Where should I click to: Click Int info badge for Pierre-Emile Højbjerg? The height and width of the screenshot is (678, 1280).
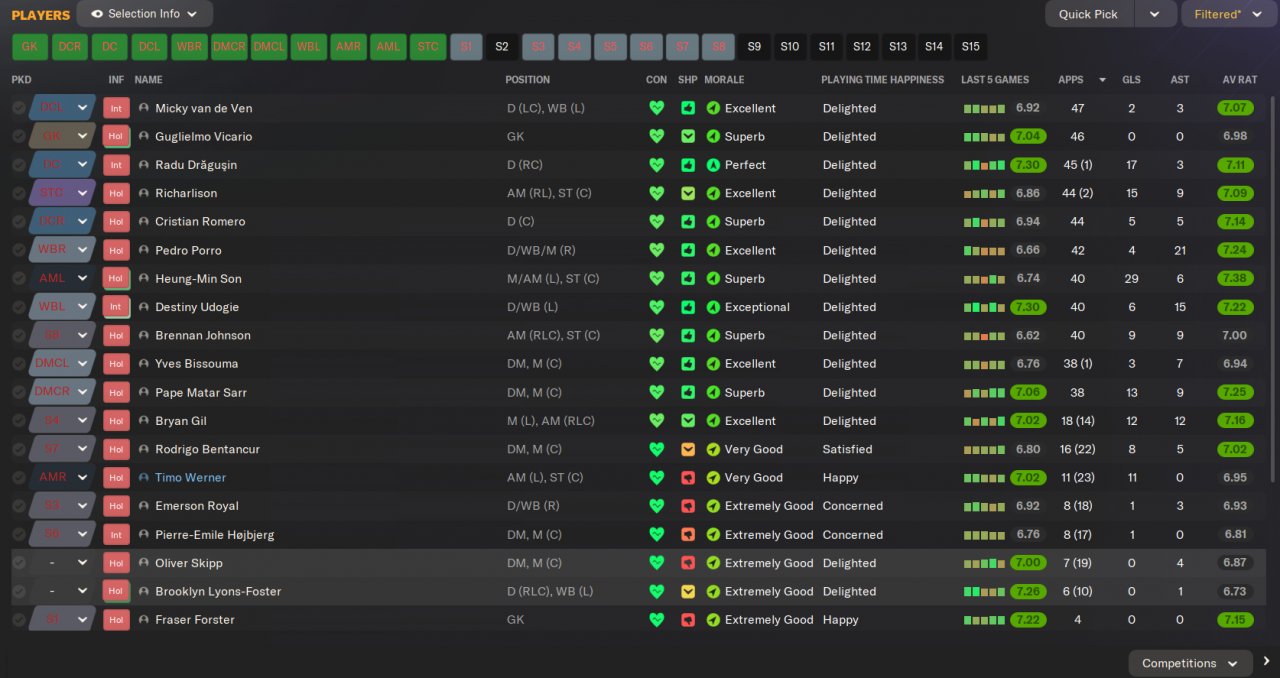[x=116, y=534]
